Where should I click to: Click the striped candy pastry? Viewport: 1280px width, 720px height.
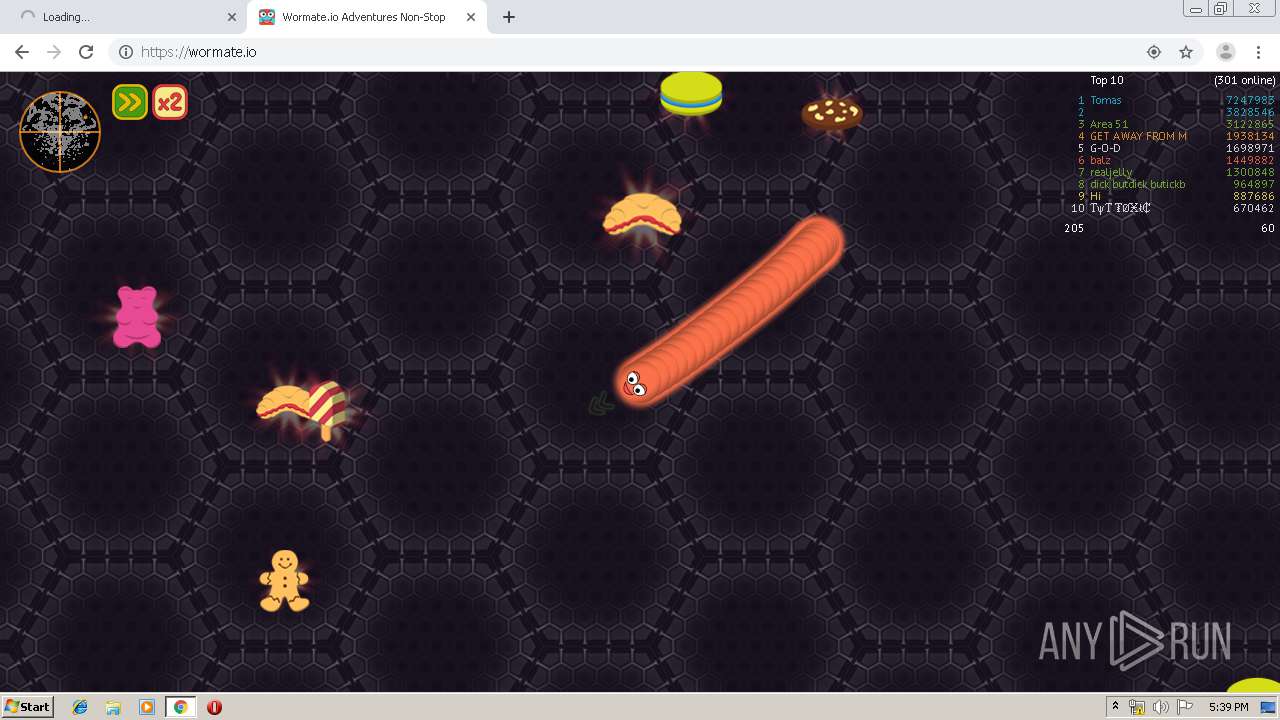(326, 409)
